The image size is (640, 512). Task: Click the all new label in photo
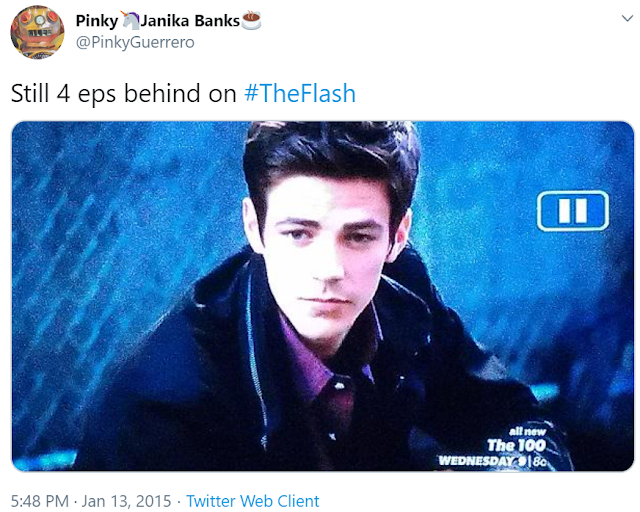(527, 431)
